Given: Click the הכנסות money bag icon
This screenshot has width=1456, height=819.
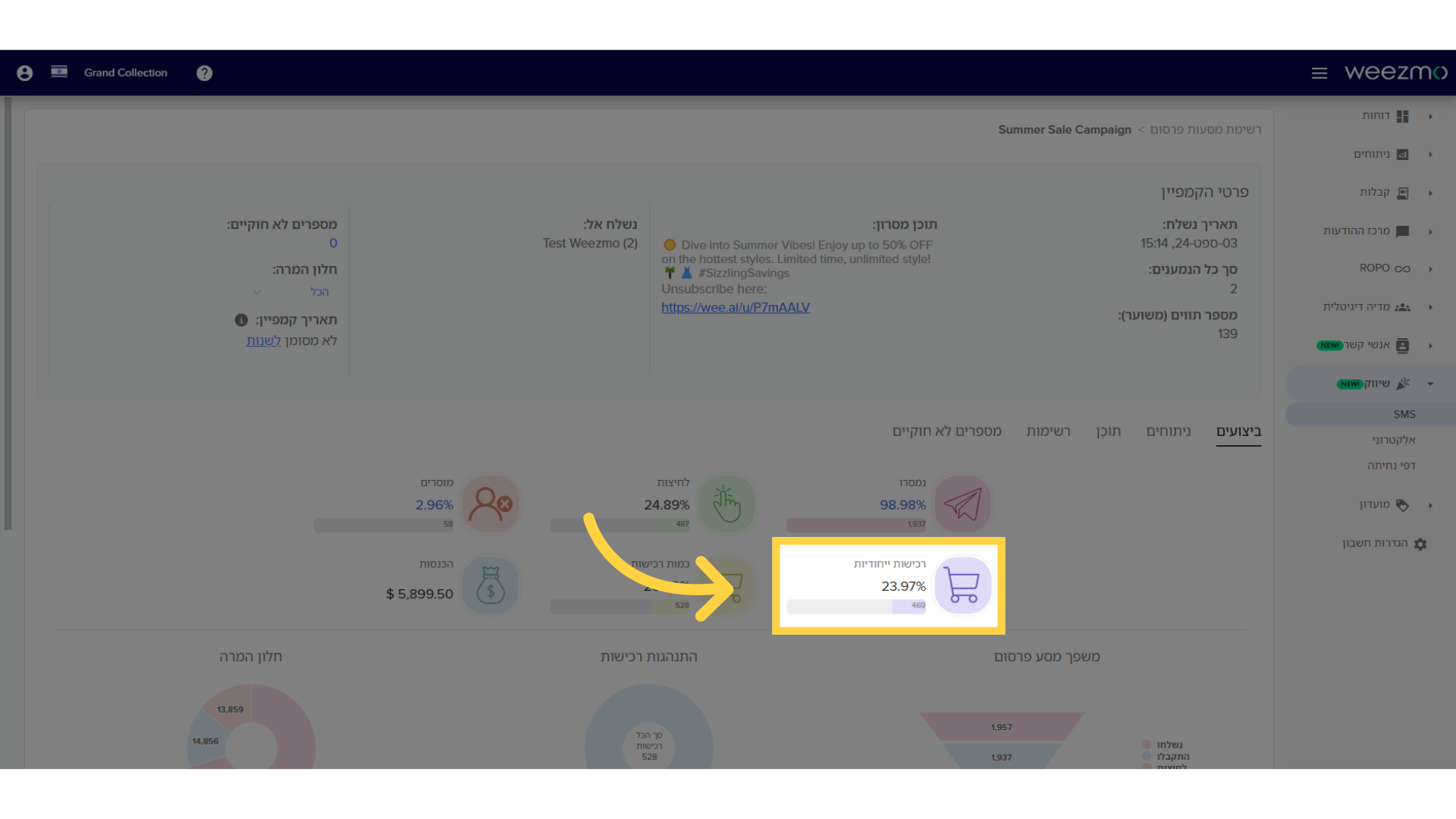Looking at the screenshot, I should [x=490, y=585].
